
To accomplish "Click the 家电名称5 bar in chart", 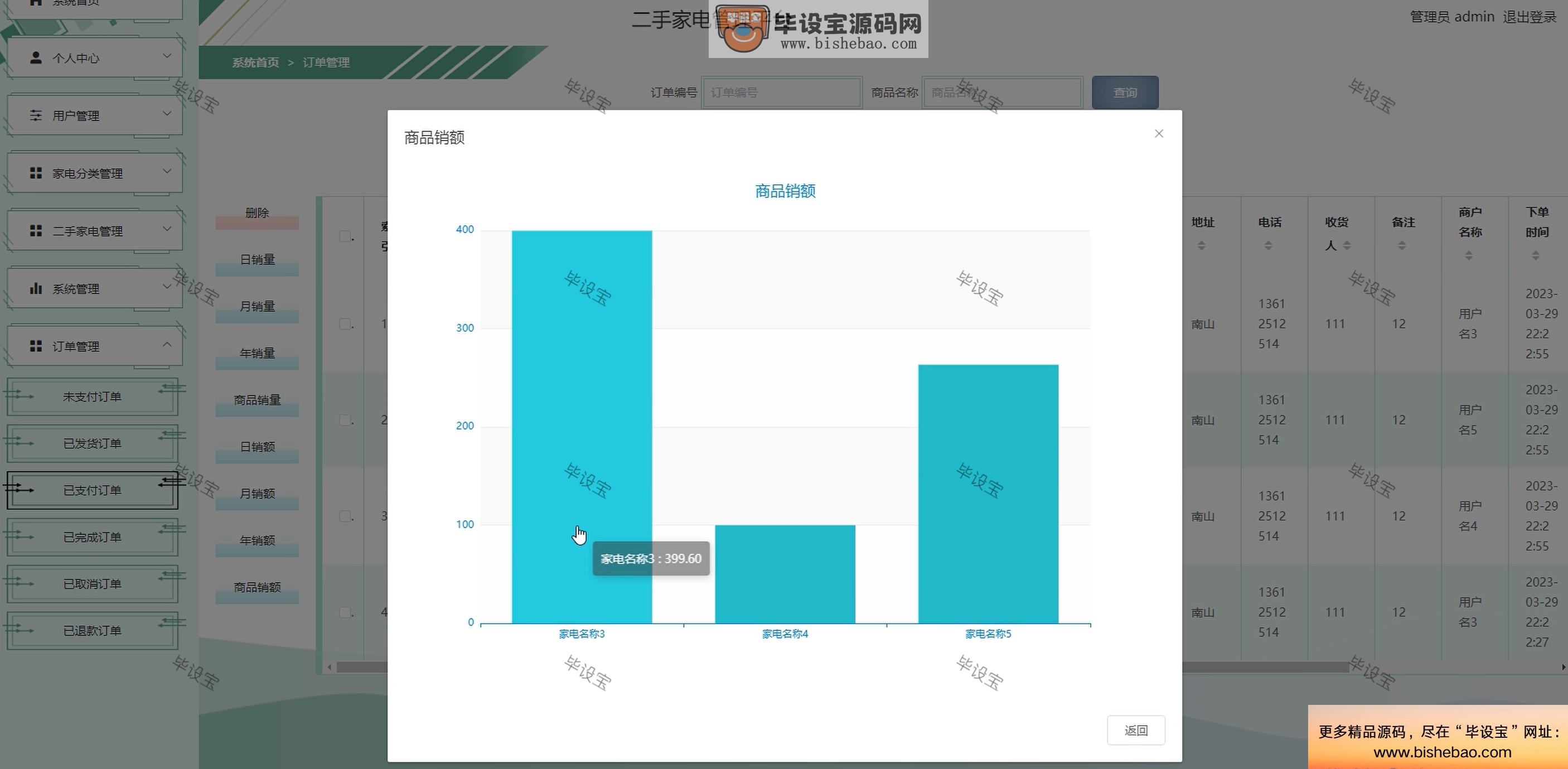I will 988,493.
